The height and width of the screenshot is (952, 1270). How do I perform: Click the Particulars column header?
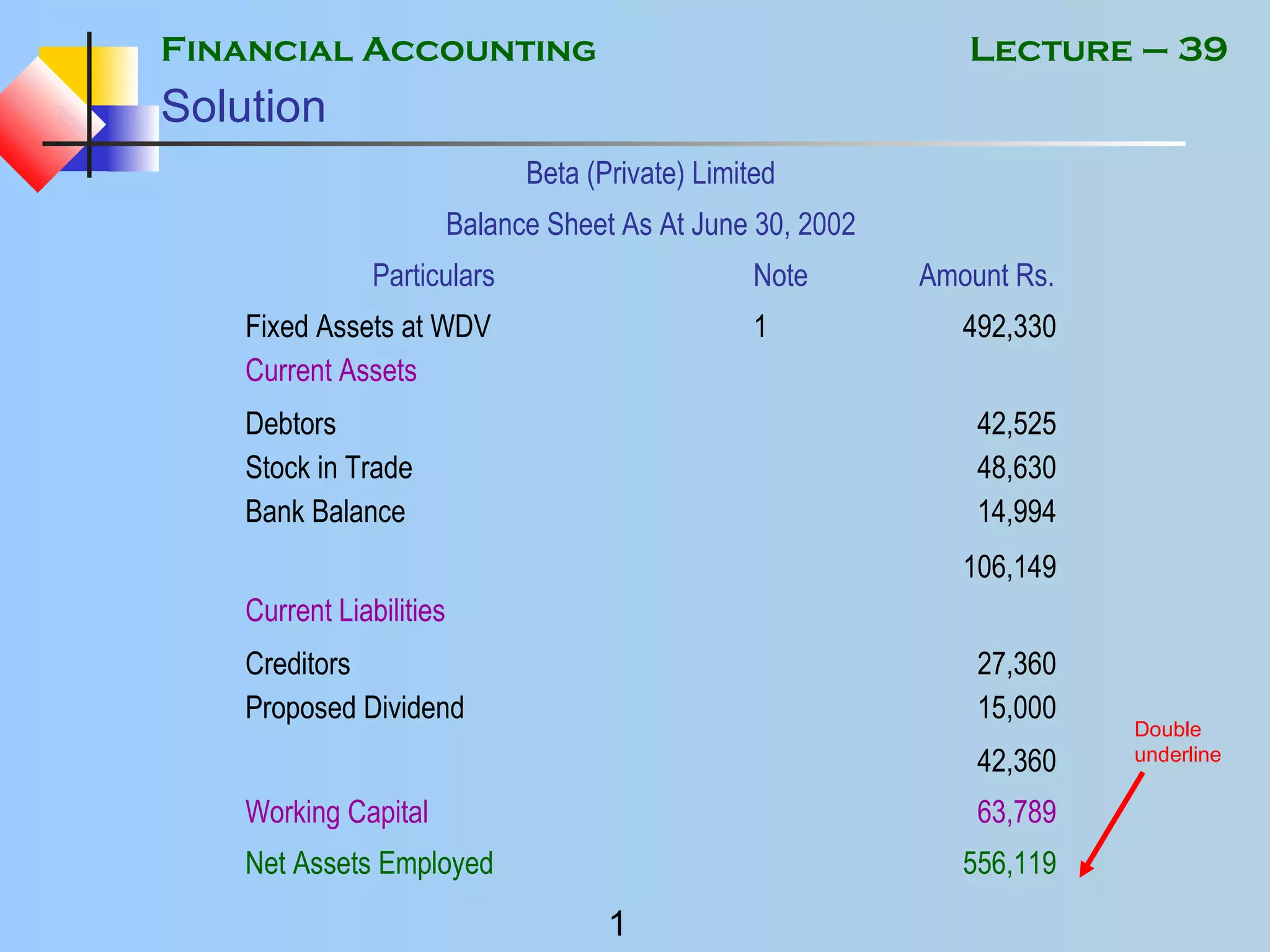click(x=433, y=276)
